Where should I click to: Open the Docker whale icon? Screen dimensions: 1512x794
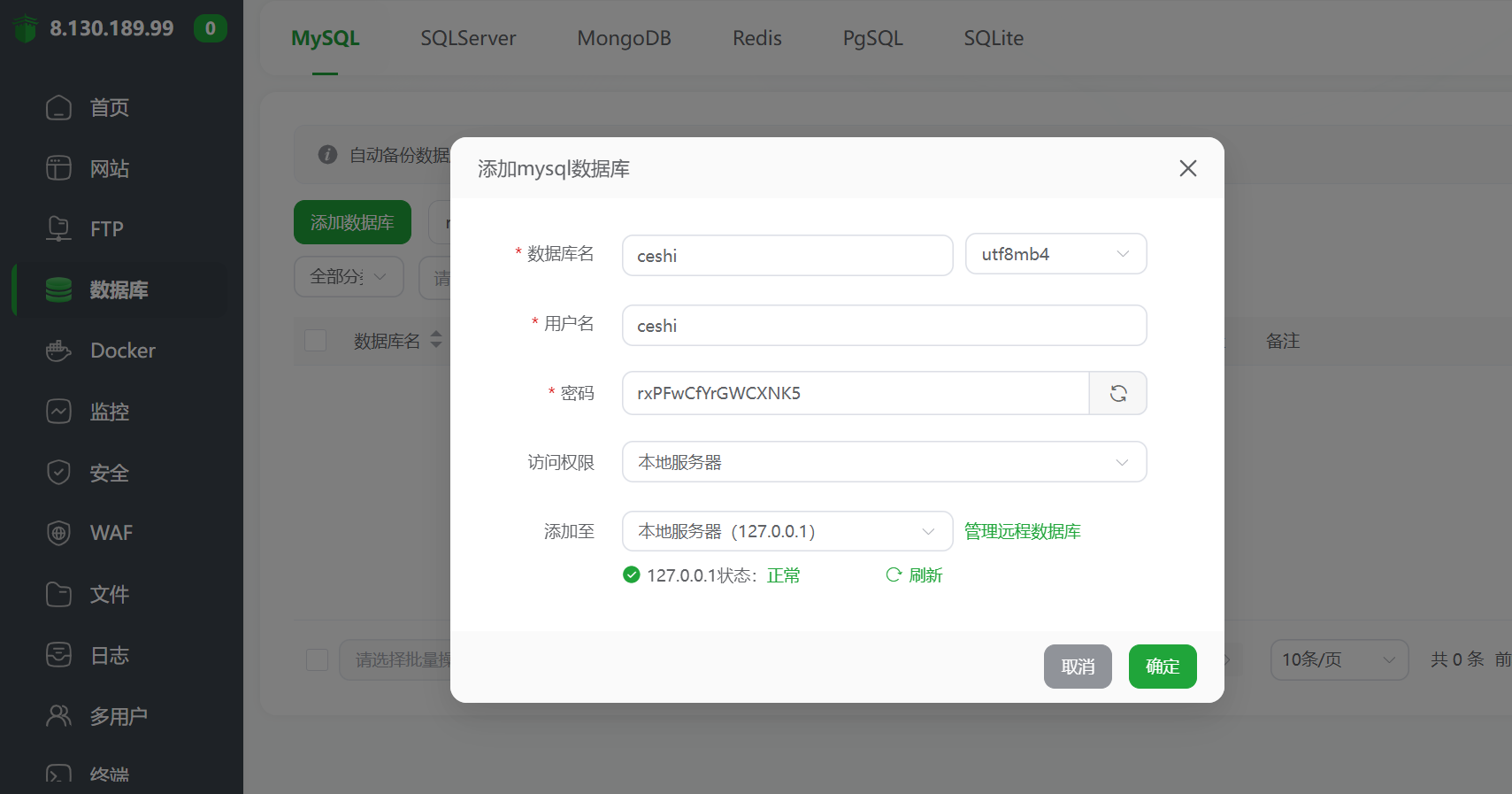[58, 351]
